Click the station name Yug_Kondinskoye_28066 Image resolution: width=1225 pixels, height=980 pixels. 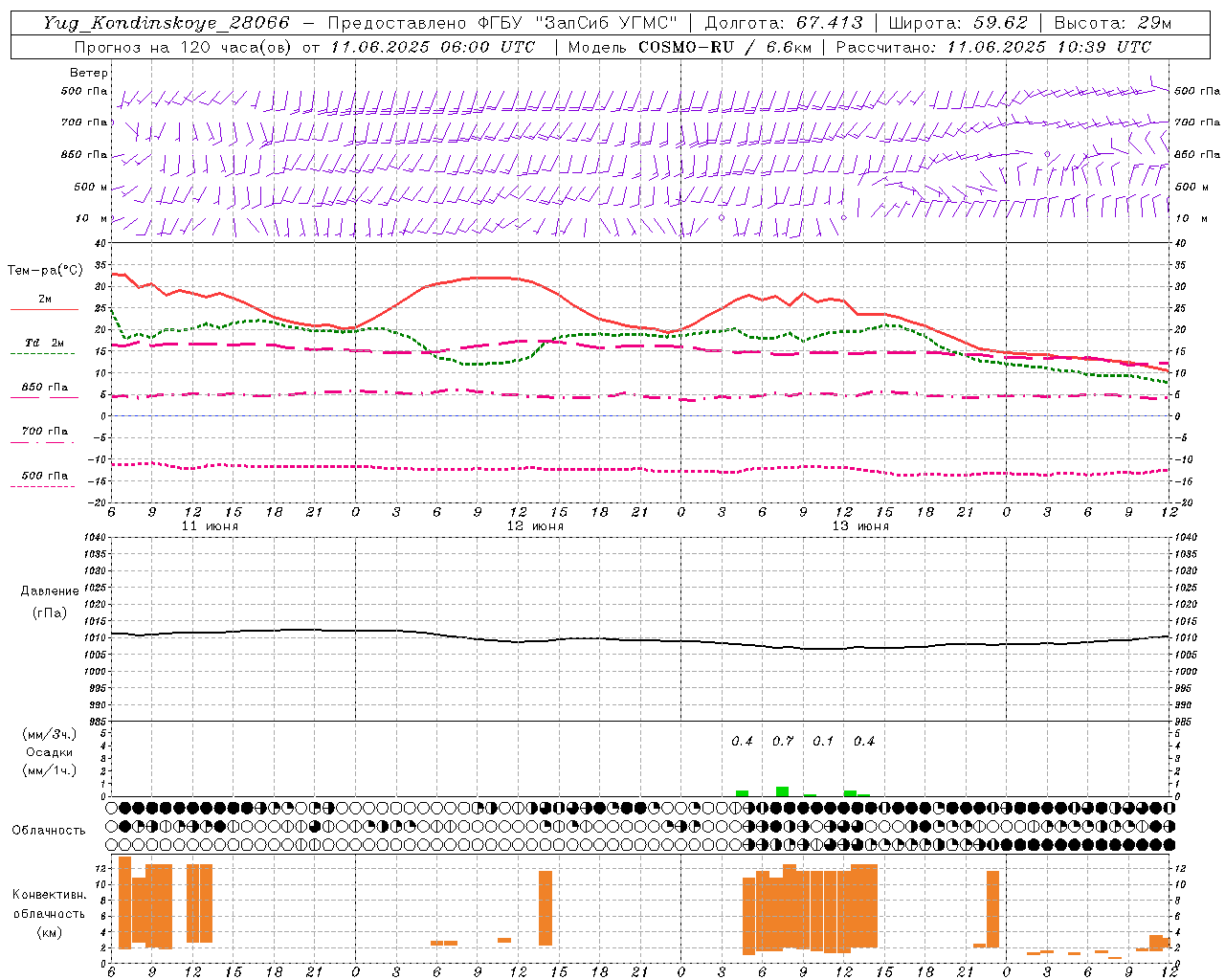(x=166, y=23)
